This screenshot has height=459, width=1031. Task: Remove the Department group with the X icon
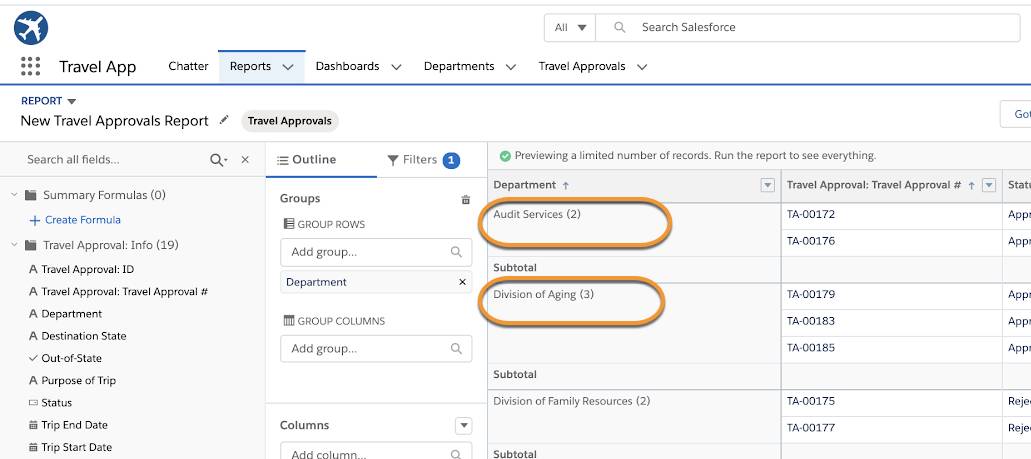462,282
